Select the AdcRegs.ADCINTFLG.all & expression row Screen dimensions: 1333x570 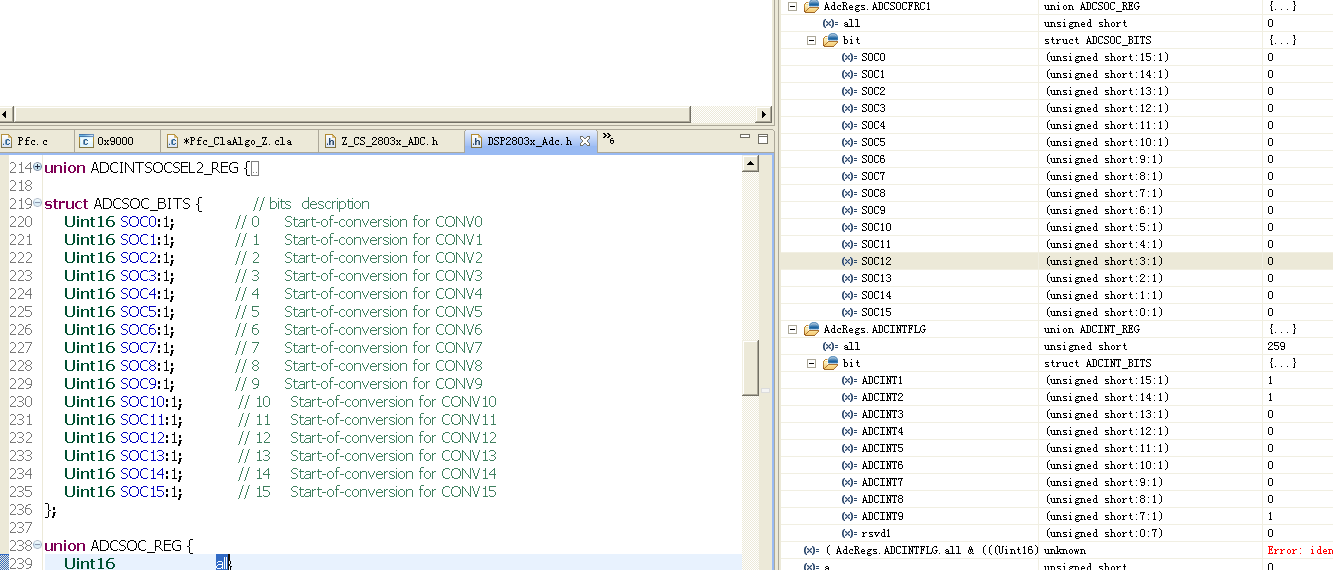(1056, 550)
